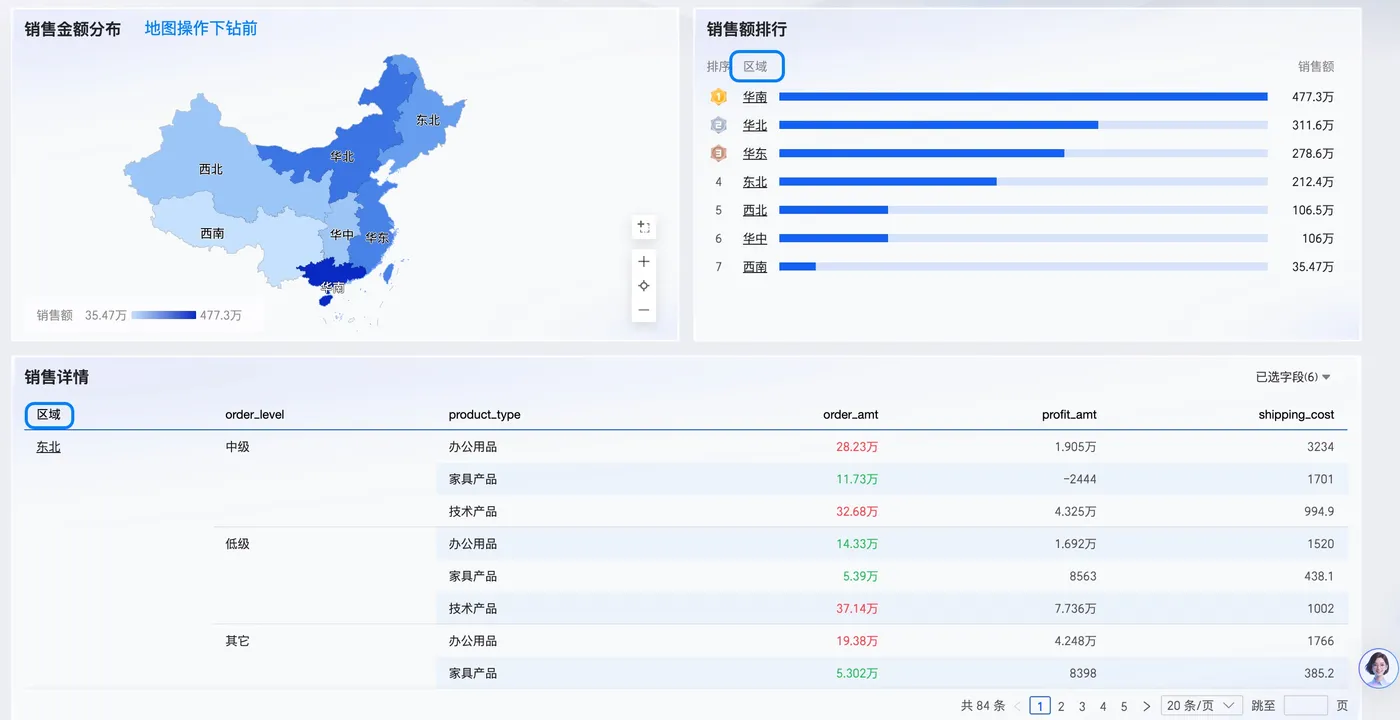Select the 华中 region on the map

tap(341, 235)
